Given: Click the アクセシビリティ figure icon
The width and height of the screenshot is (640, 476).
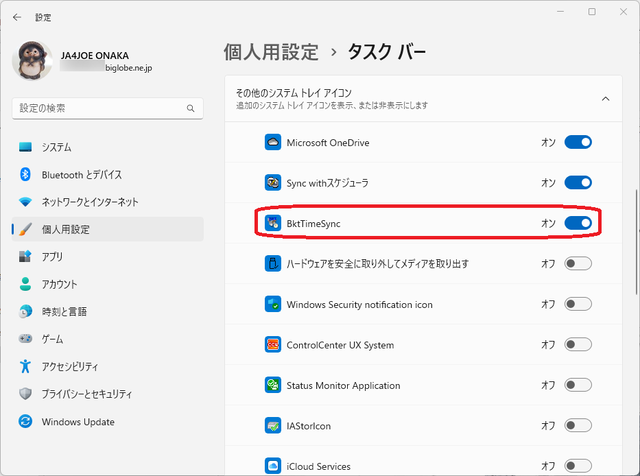Looking at the screenshot, I should coord(25,366).
